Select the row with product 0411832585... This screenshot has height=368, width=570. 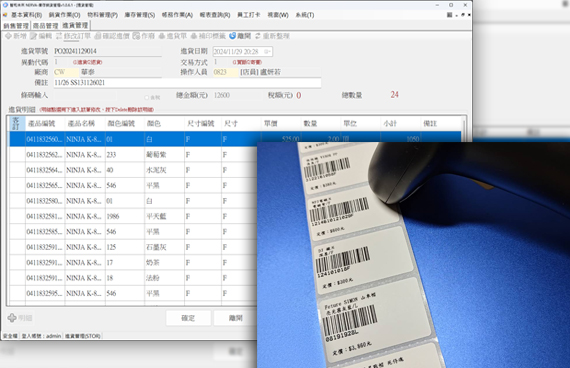pos(133,232)
